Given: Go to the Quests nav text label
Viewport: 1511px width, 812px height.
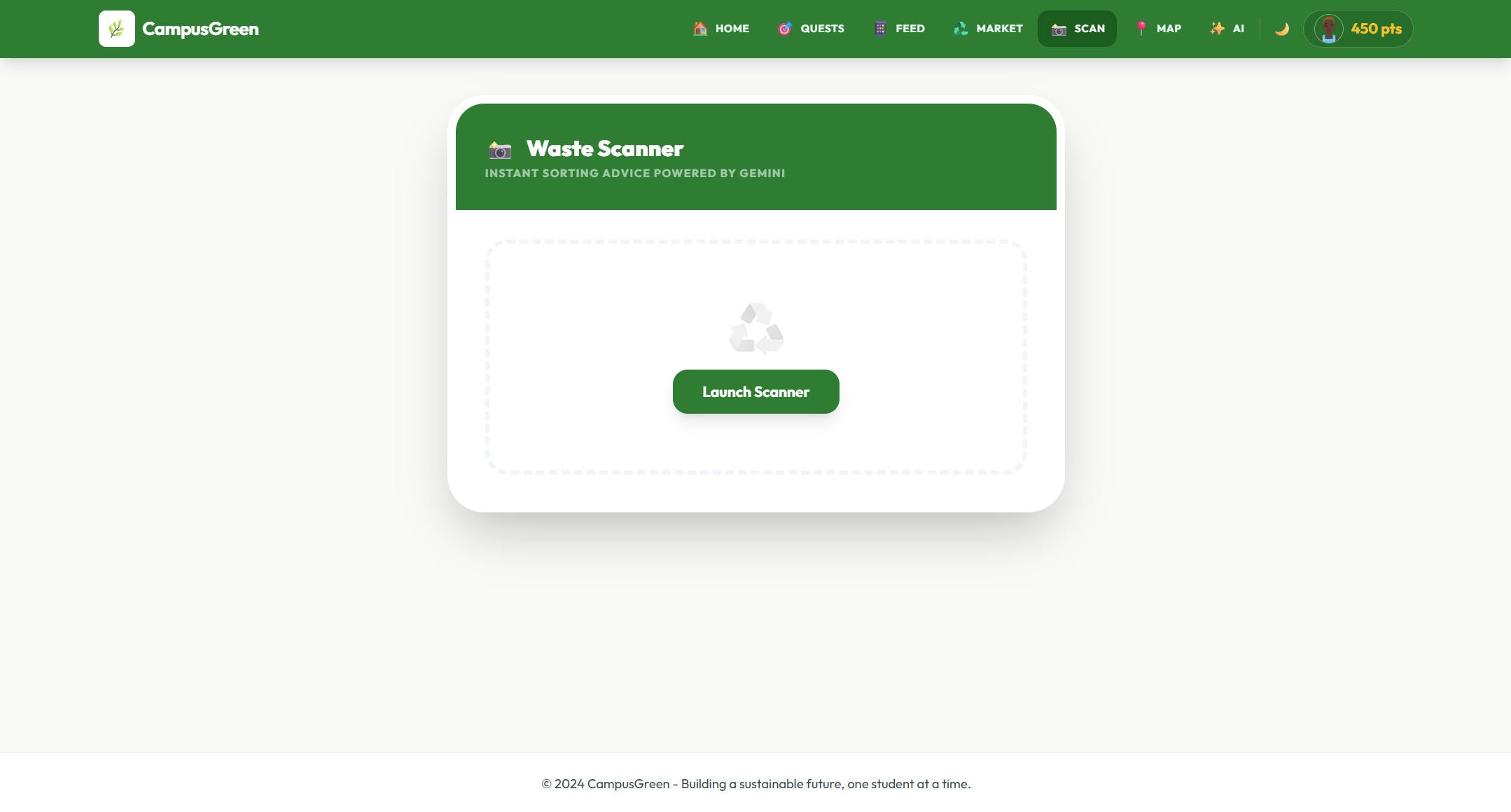Looking at the screenshot, I should tap(822, 29).
